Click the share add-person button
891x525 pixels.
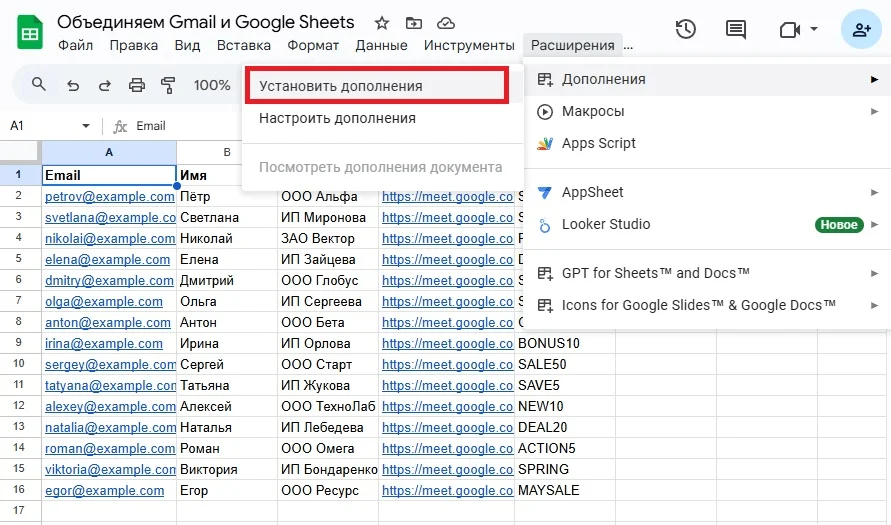[861, 30]
